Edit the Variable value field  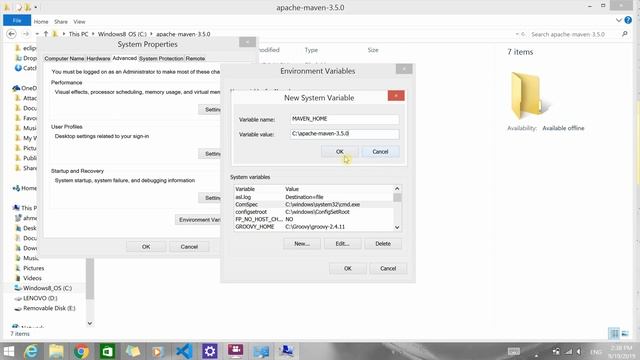click(344, 134)
